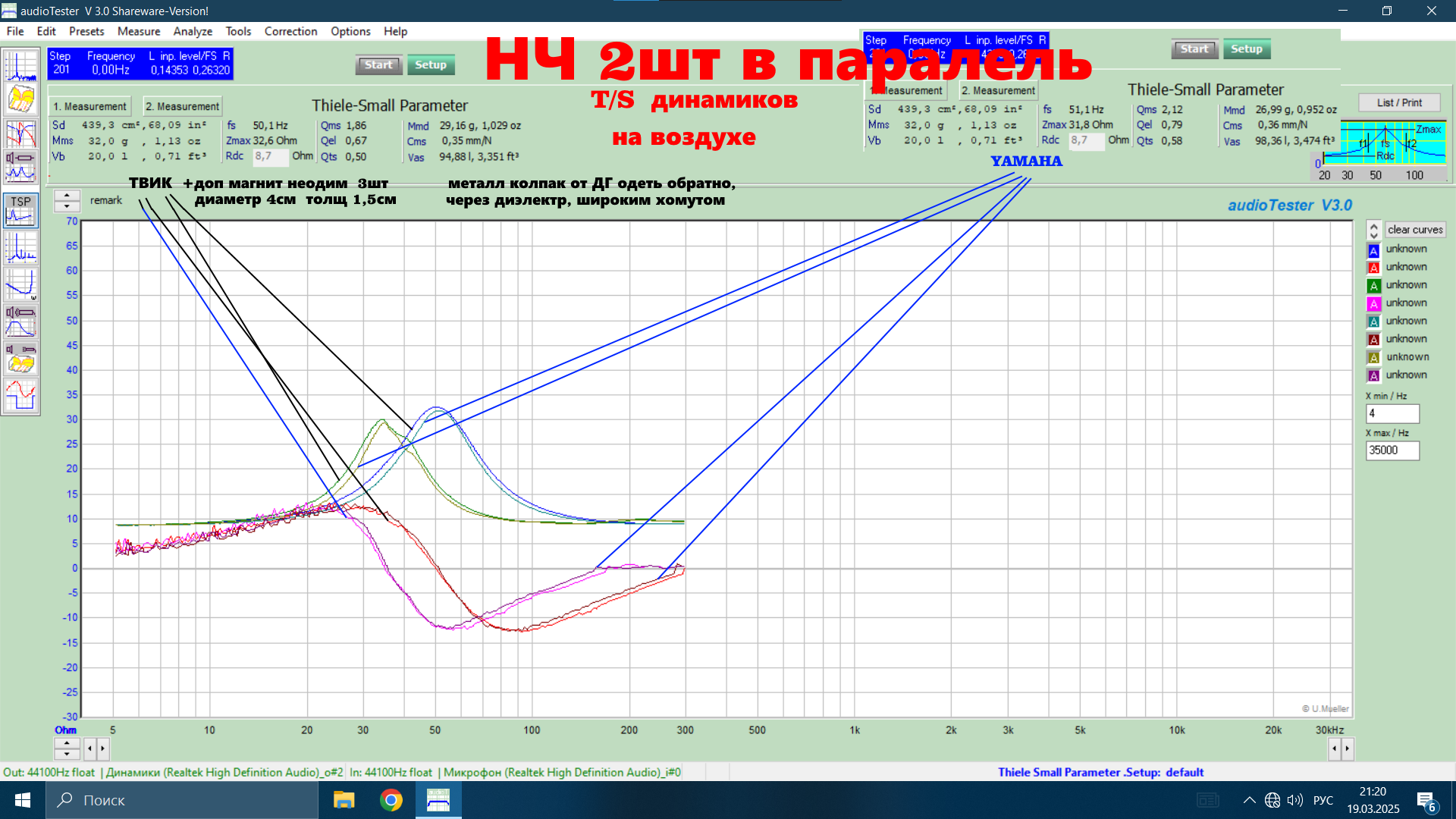The height and width of the screenshot is (819, 1456).
Task: Open the spectrum analyzer tool icon
Action: [20, 66]
